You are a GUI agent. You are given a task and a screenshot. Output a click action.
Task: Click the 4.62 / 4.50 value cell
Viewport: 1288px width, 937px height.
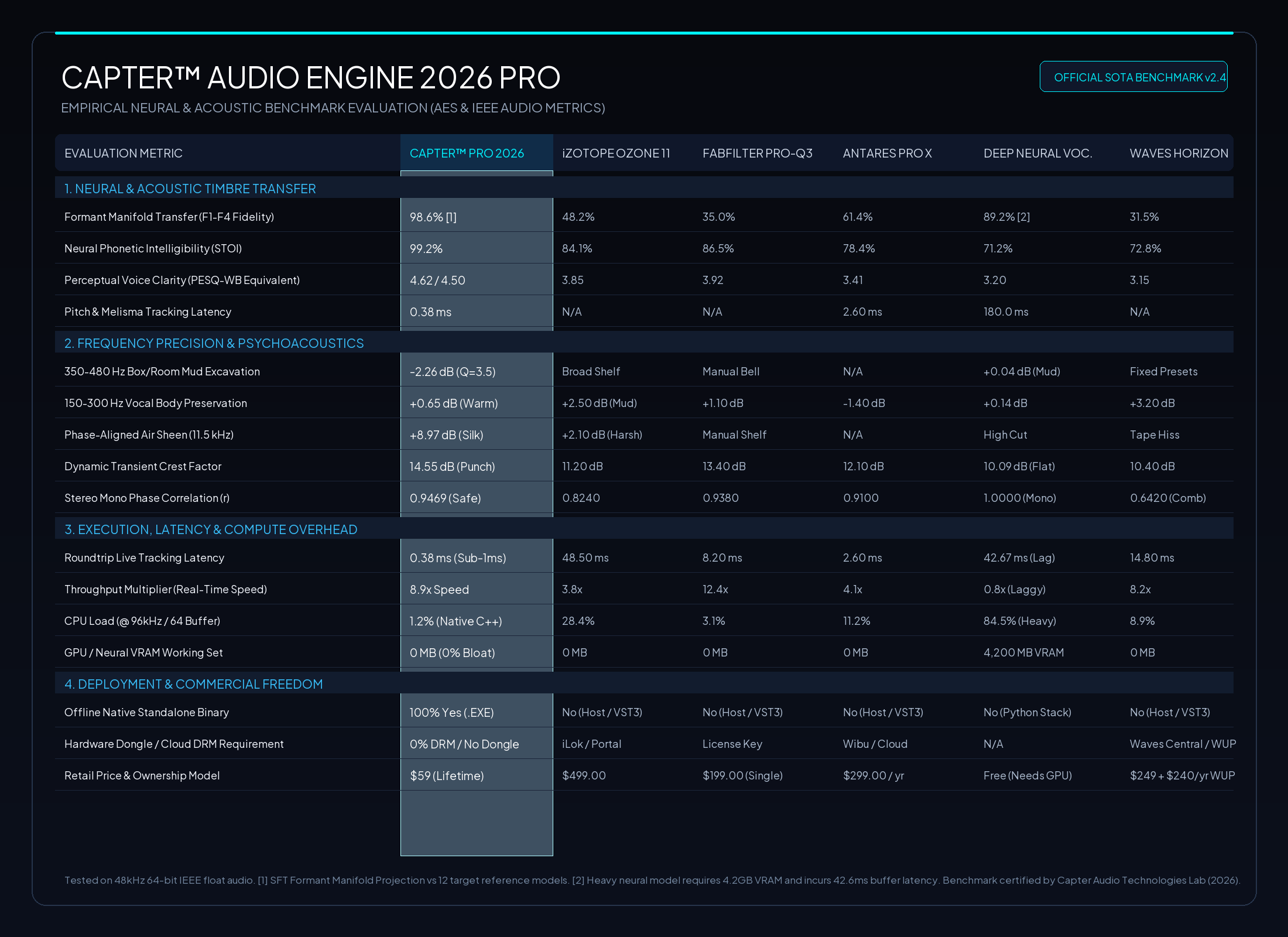[437, 280]
